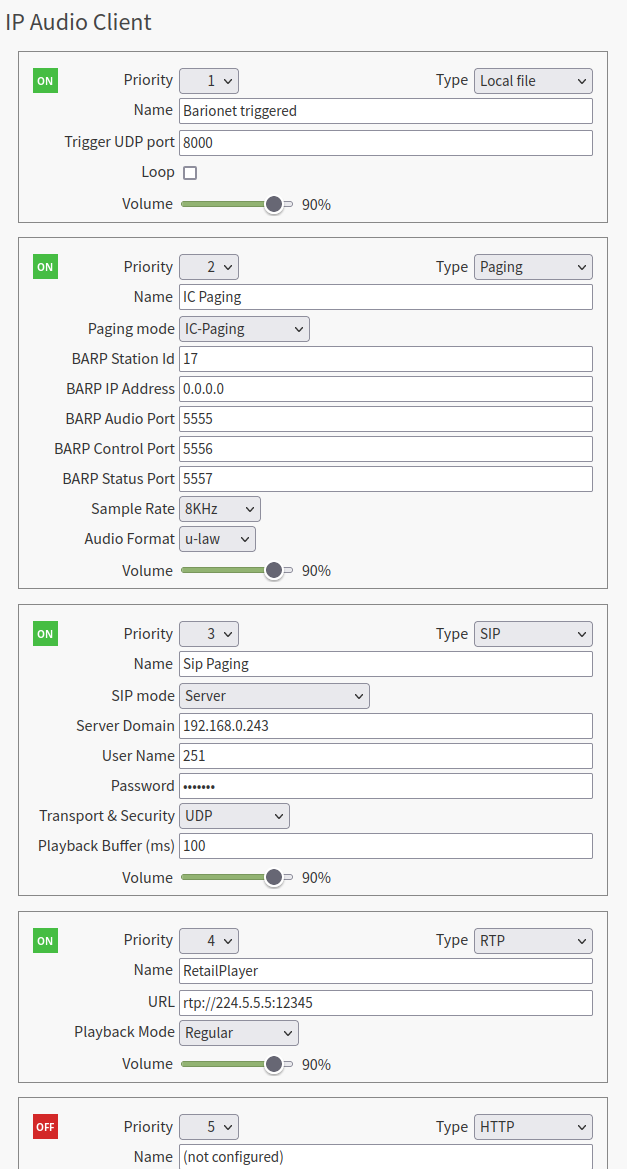
Task: Open the Type dropdown showing Local file
Action: 534,81
